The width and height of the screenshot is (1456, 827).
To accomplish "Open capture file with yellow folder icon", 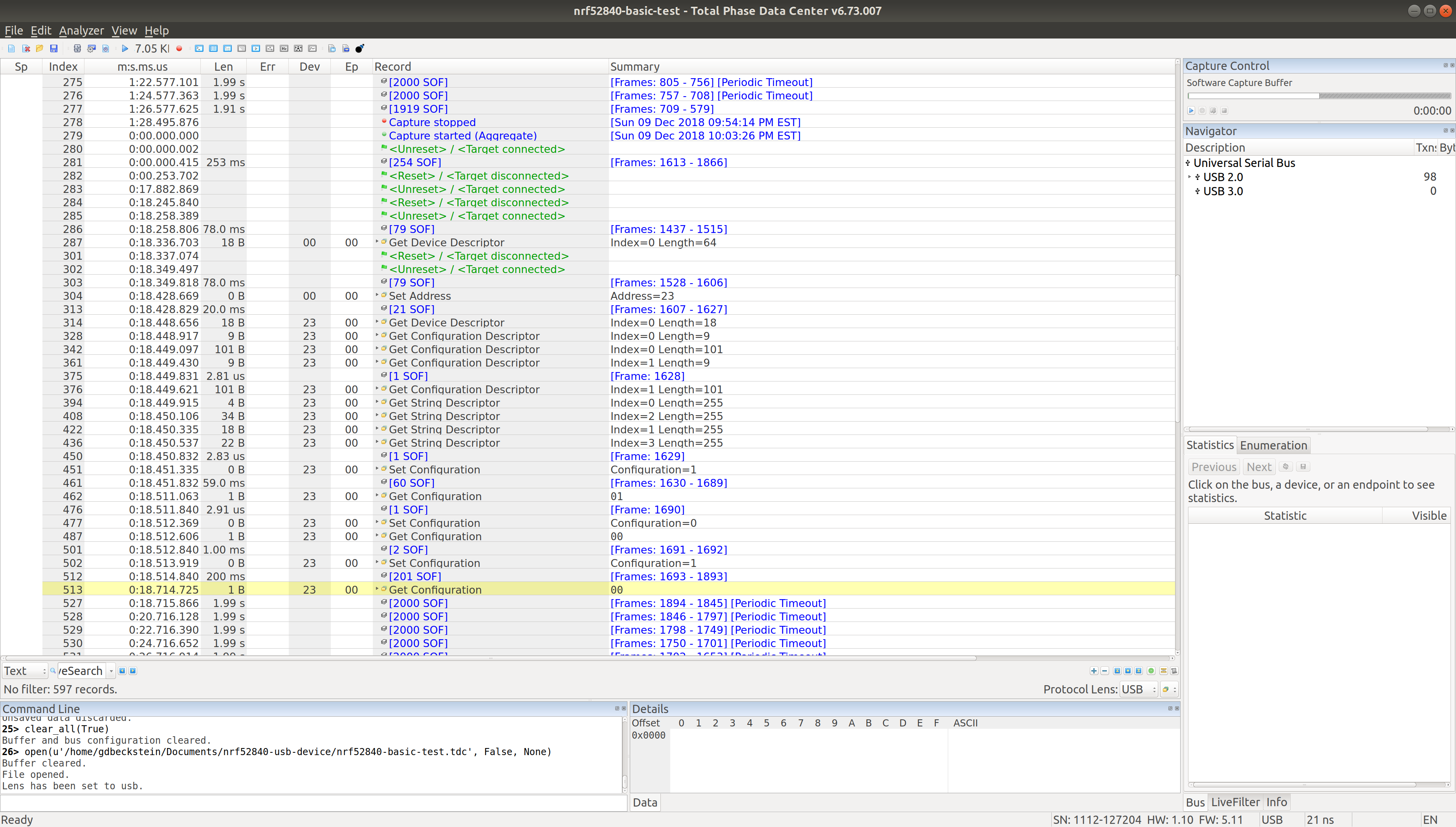I will (x=40, y=49).
